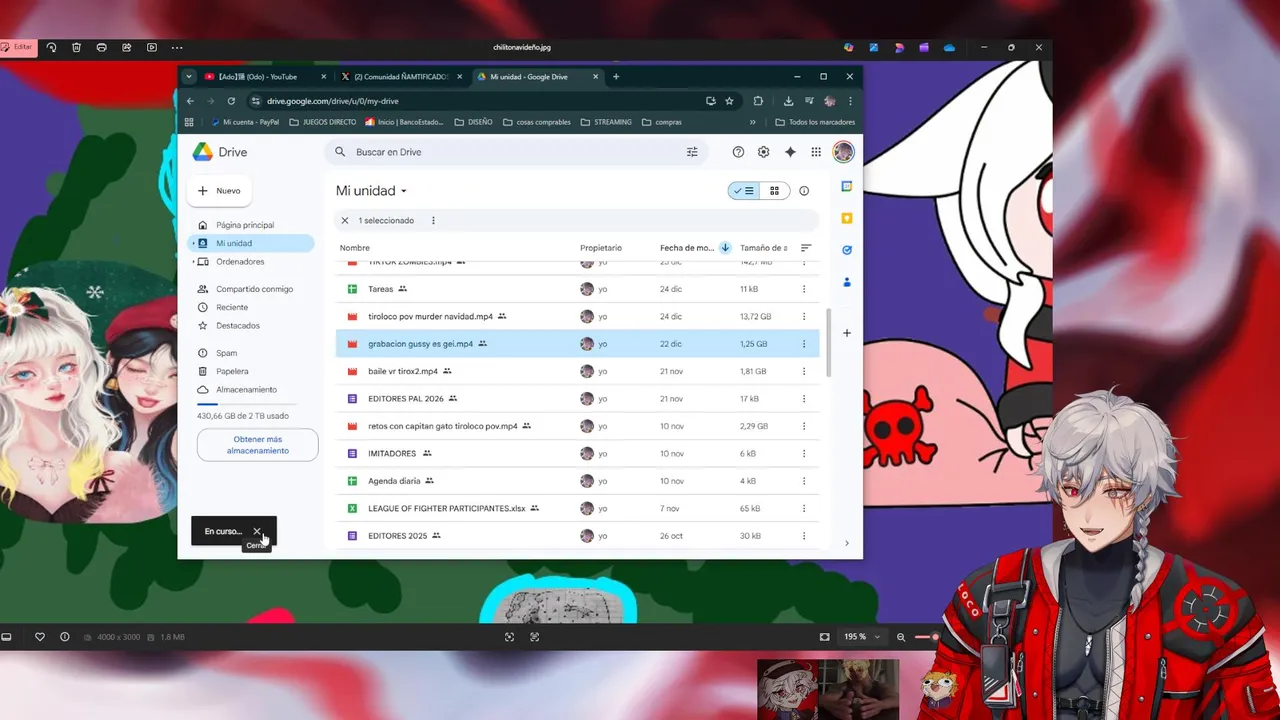Get add-ons with the side panel plus
This screenshot has width=1280, height=720.
847,333
